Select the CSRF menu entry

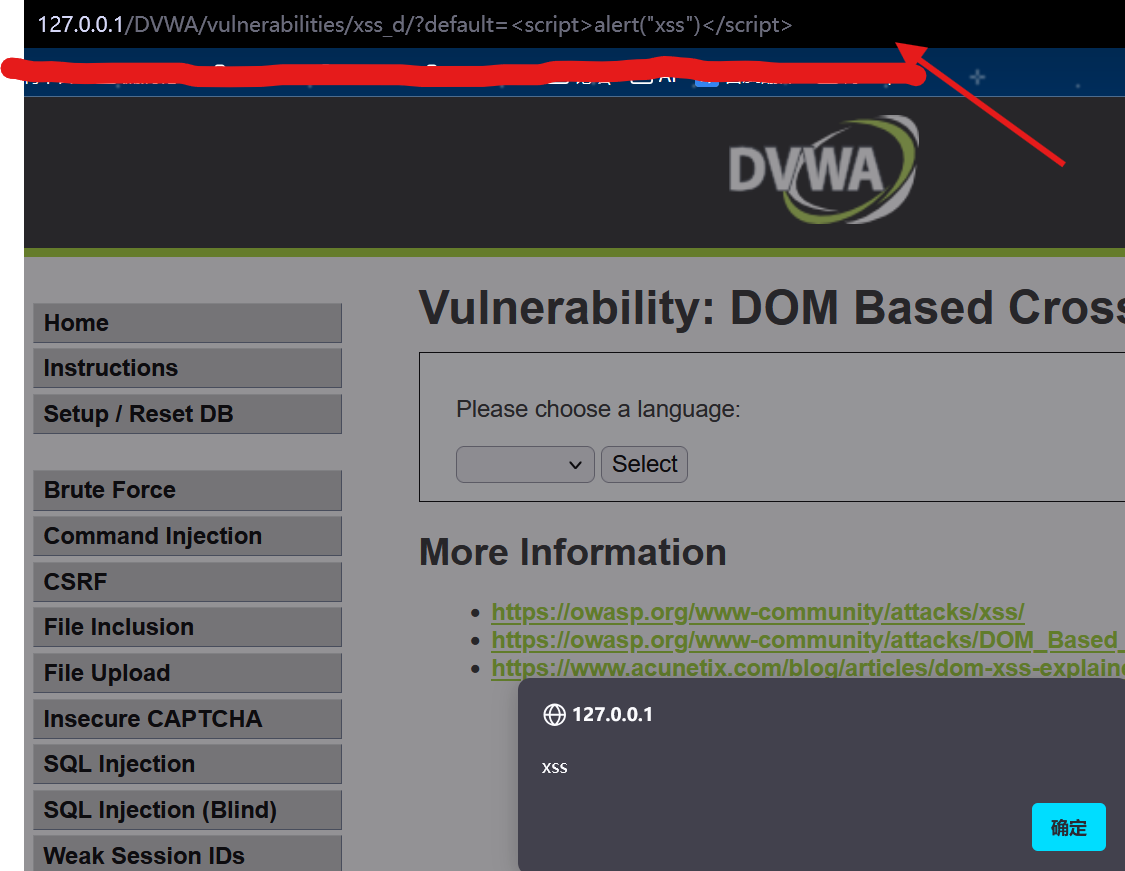click(x=187, y=582)
